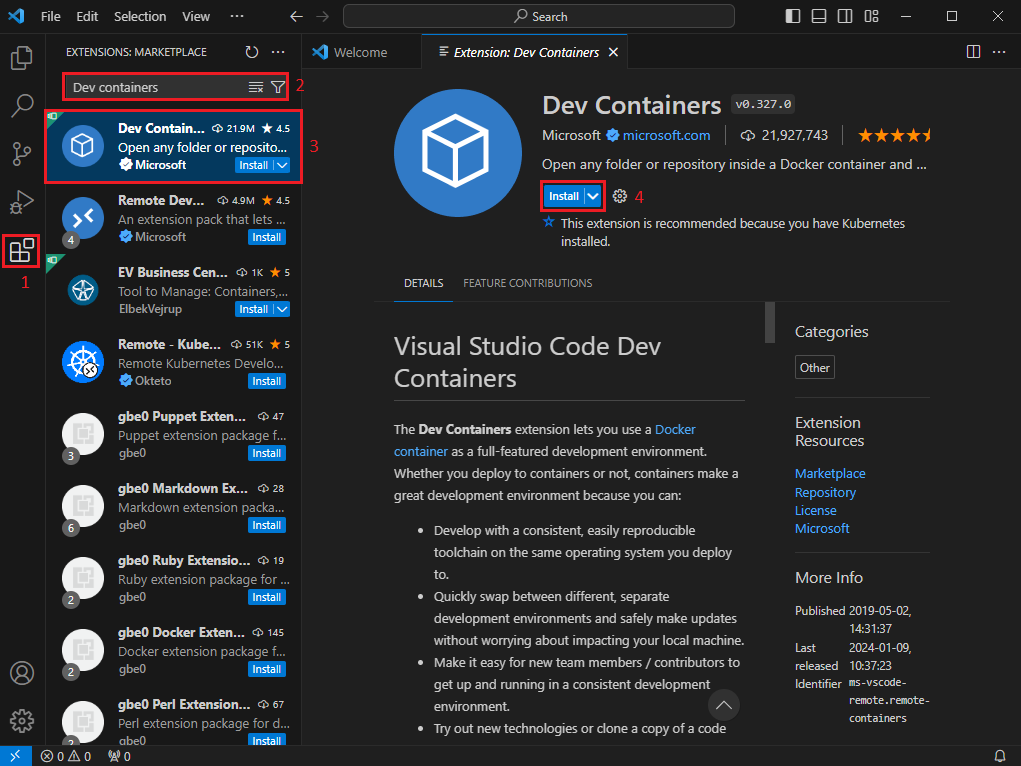Image resolution: width=1021 pixels, height=766 pixels.
Task: Expand install options dropdown on details page
Action: (x=593, y=196)
